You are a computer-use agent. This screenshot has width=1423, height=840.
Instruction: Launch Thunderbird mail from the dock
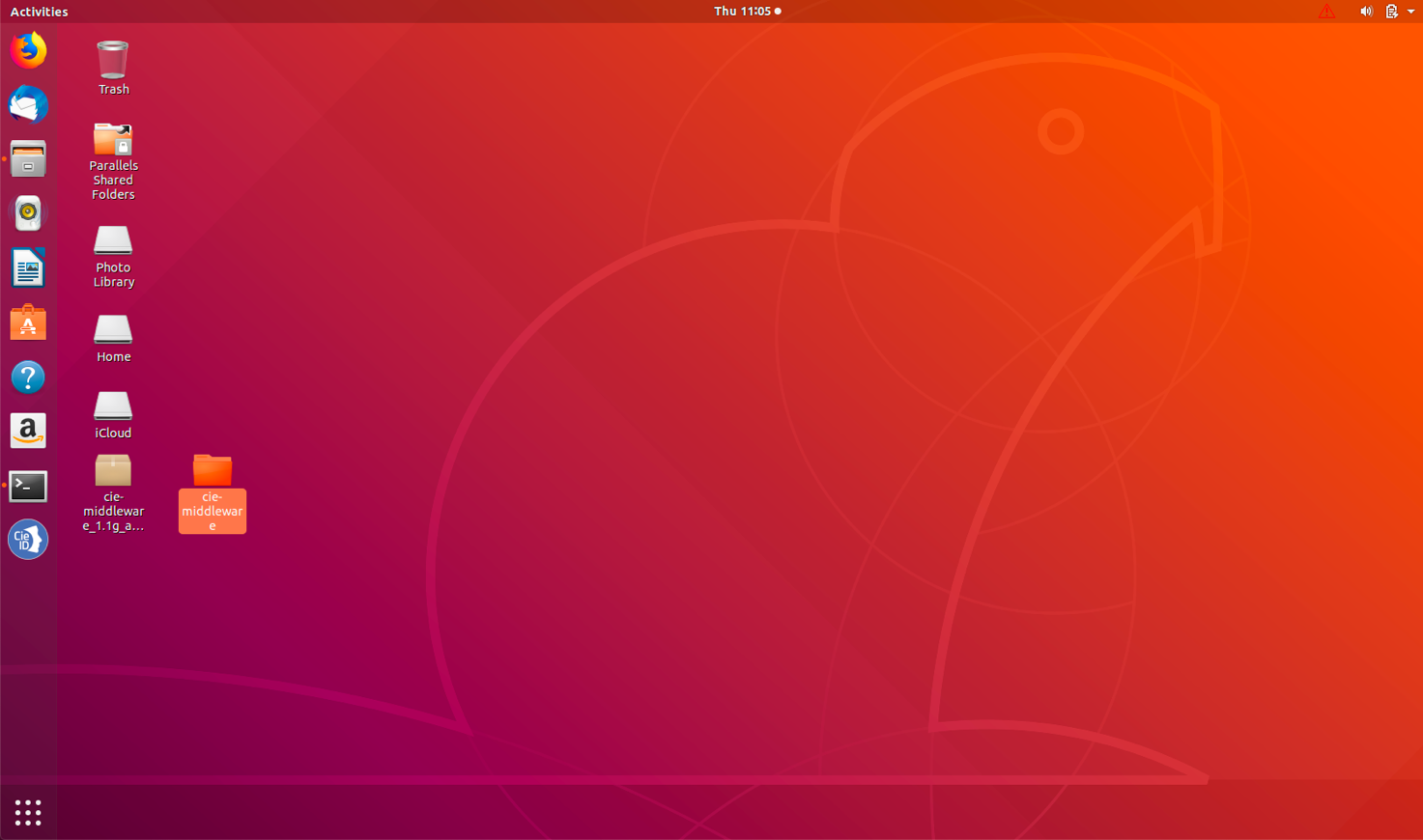pos(28,104)
